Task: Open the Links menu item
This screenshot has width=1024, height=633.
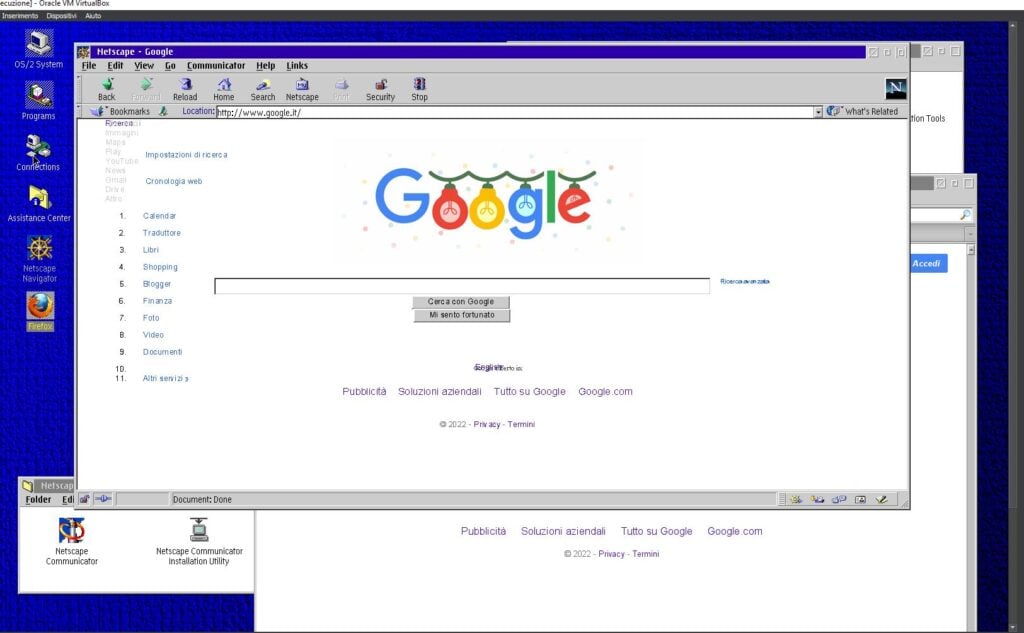Action: [297, 65]
